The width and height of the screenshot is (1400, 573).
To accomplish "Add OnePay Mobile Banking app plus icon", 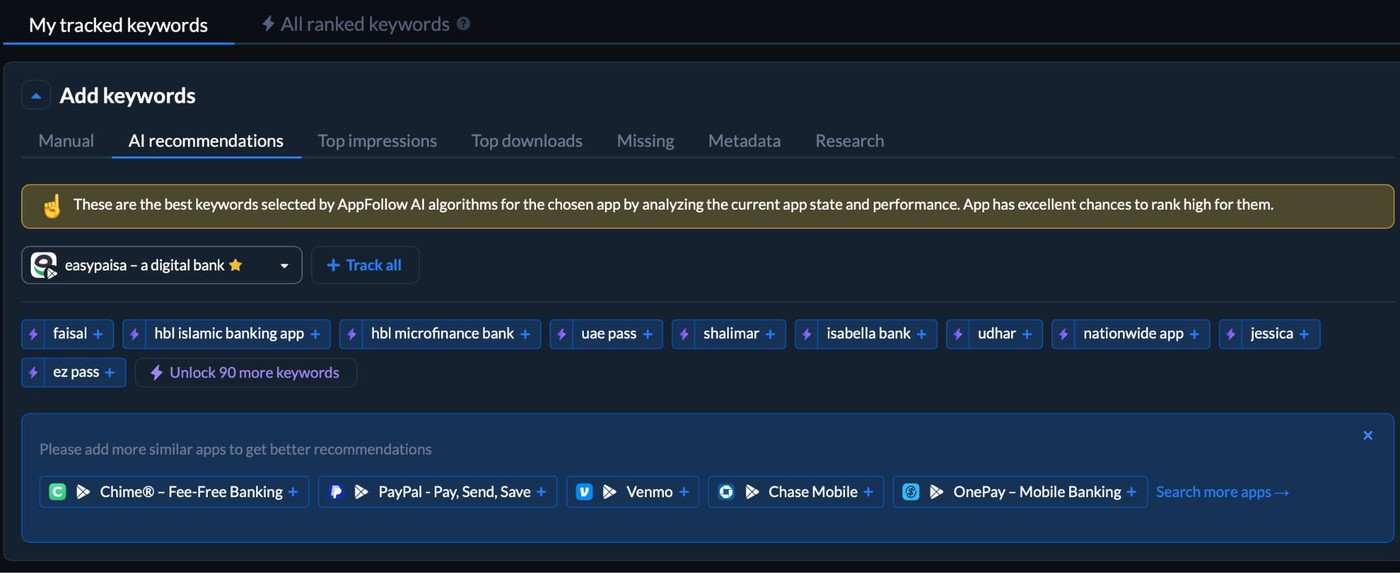I will (x=1131, y=492).
